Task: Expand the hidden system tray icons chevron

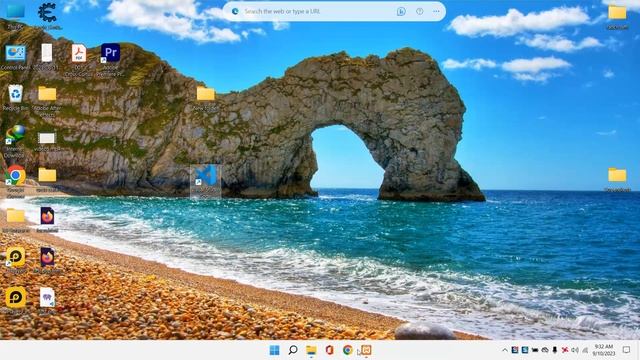Action: [505, 350]
